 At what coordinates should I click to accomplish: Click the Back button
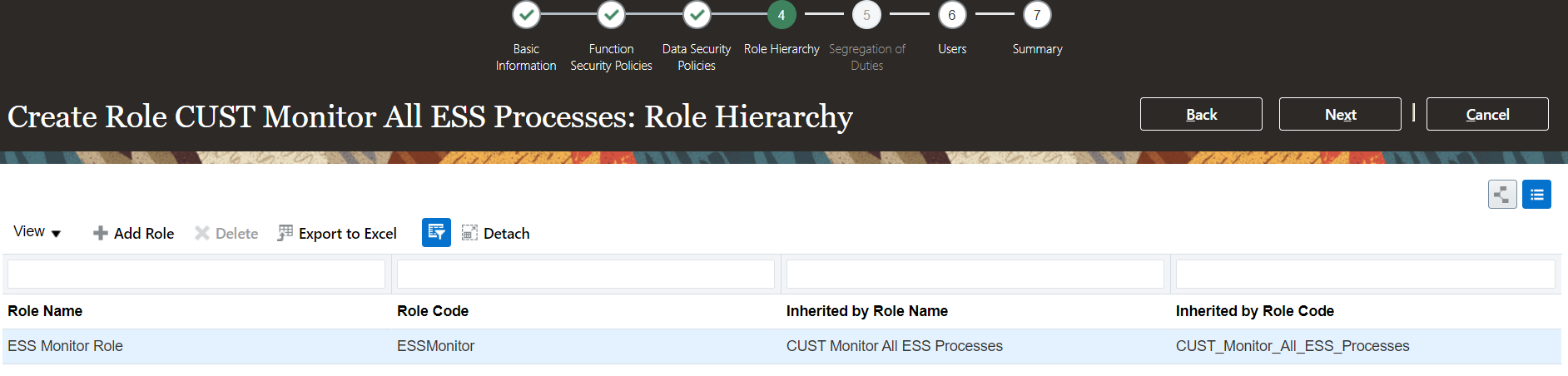pos(1201,114)
